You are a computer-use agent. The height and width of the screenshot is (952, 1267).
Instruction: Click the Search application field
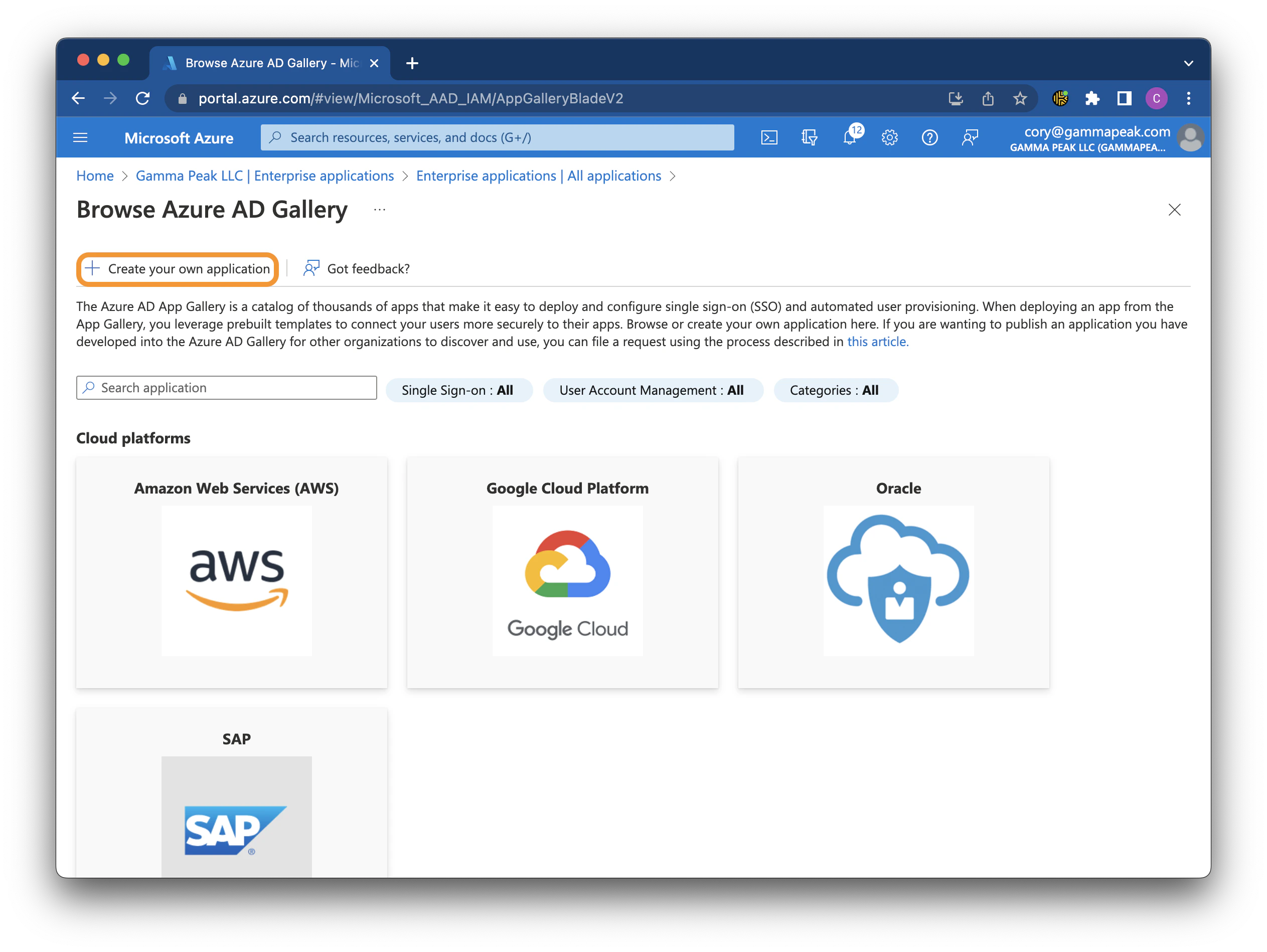click(x=227, y=388)
